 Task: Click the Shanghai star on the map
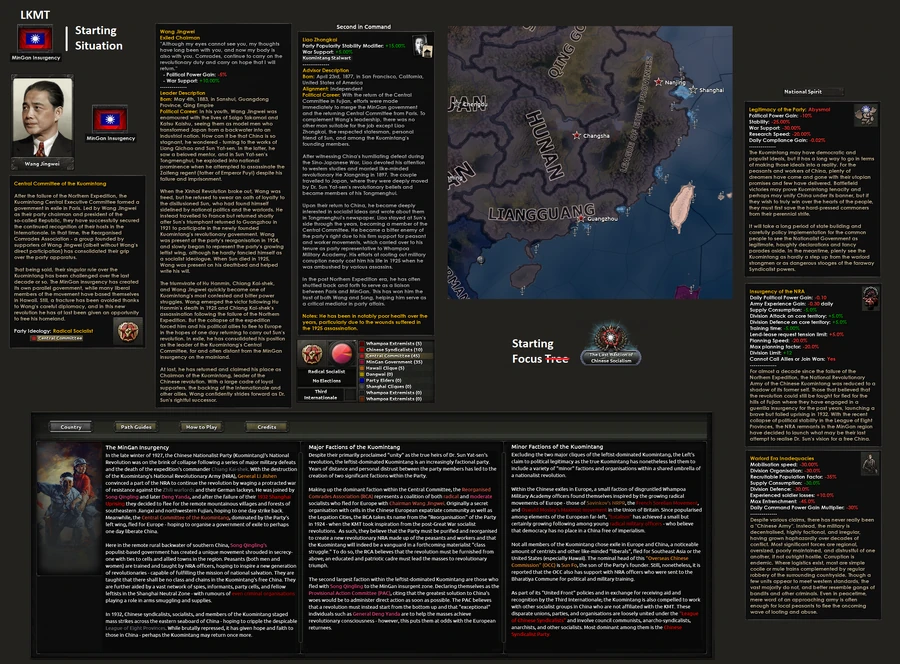(693, 91)
